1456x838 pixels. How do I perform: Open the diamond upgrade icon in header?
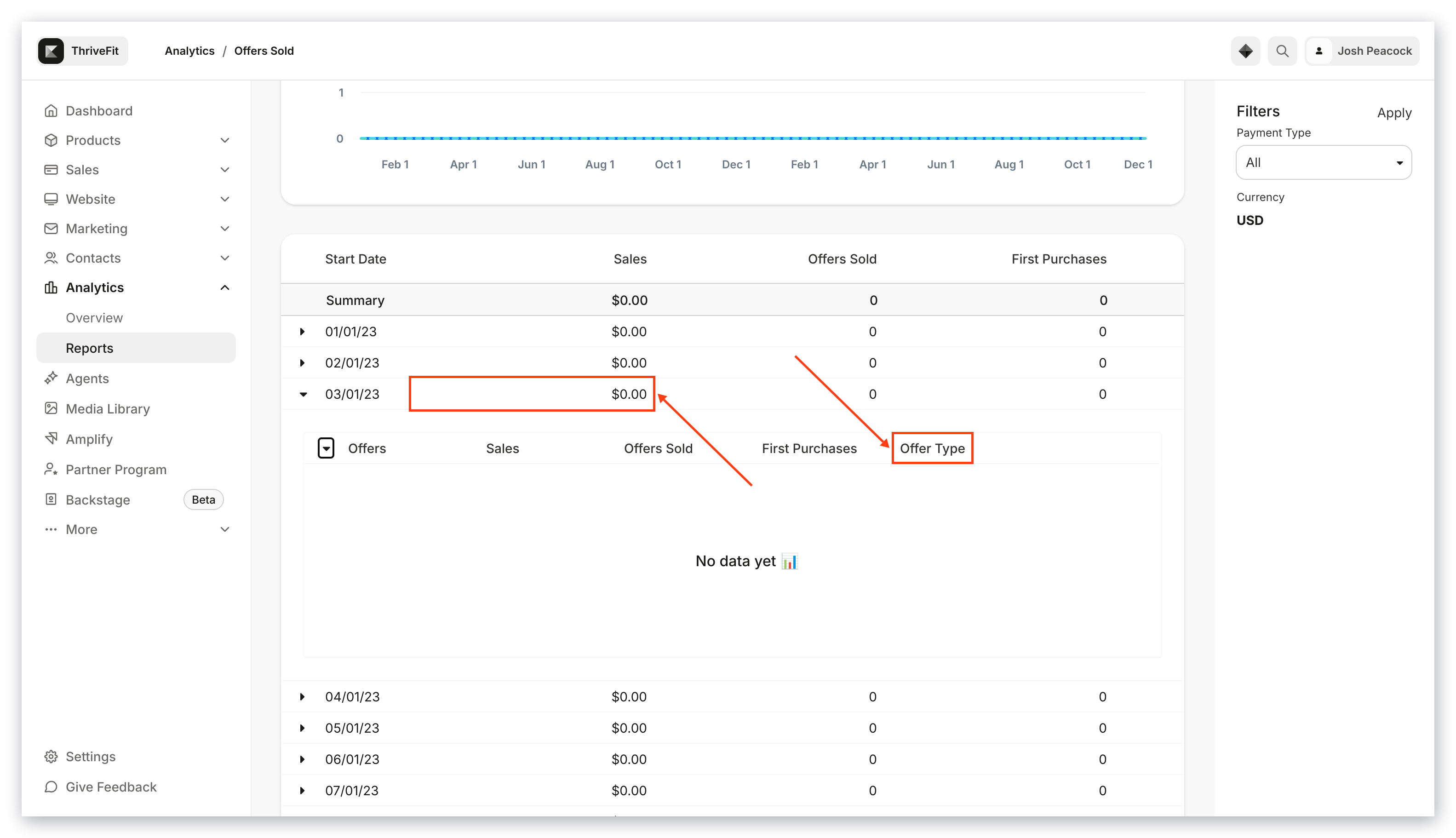1245,51
